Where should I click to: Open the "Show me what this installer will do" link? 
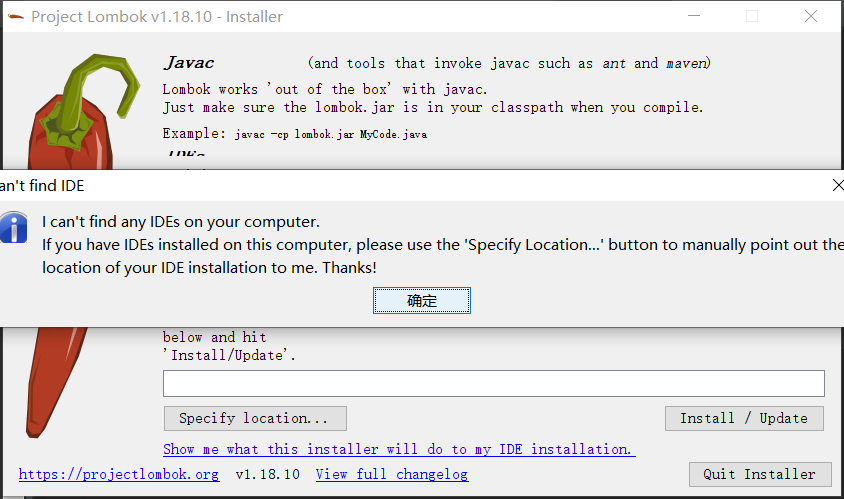tap(399, 449)
